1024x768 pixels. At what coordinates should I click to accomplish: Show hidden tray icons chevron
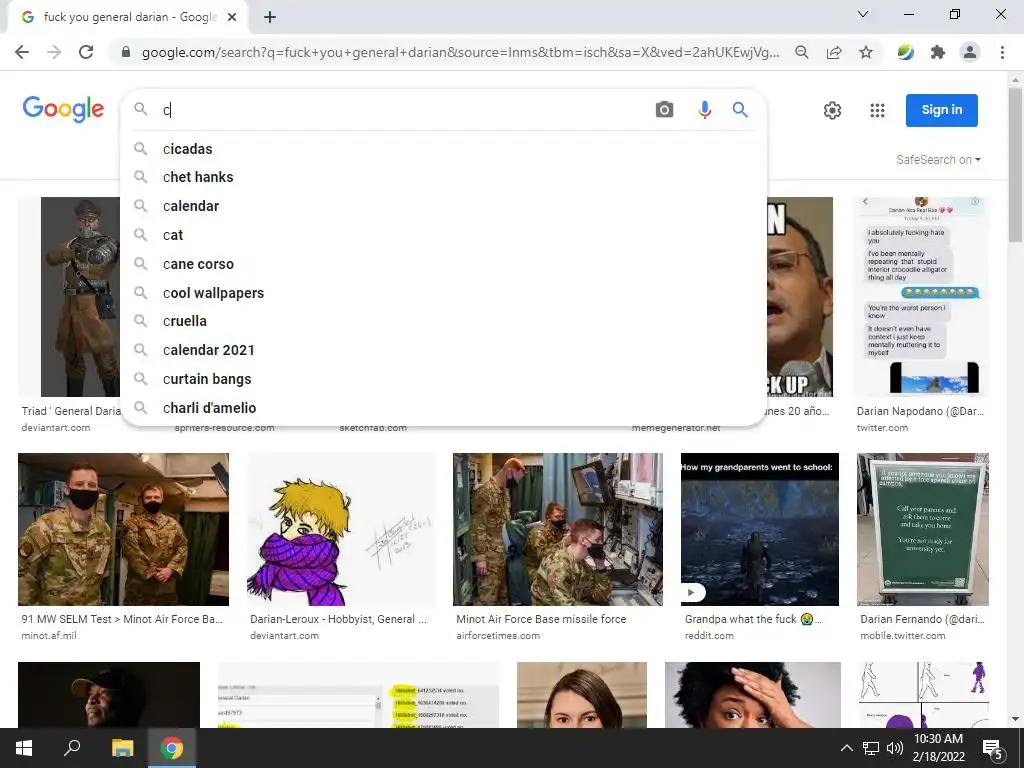[x=846, y=748]
